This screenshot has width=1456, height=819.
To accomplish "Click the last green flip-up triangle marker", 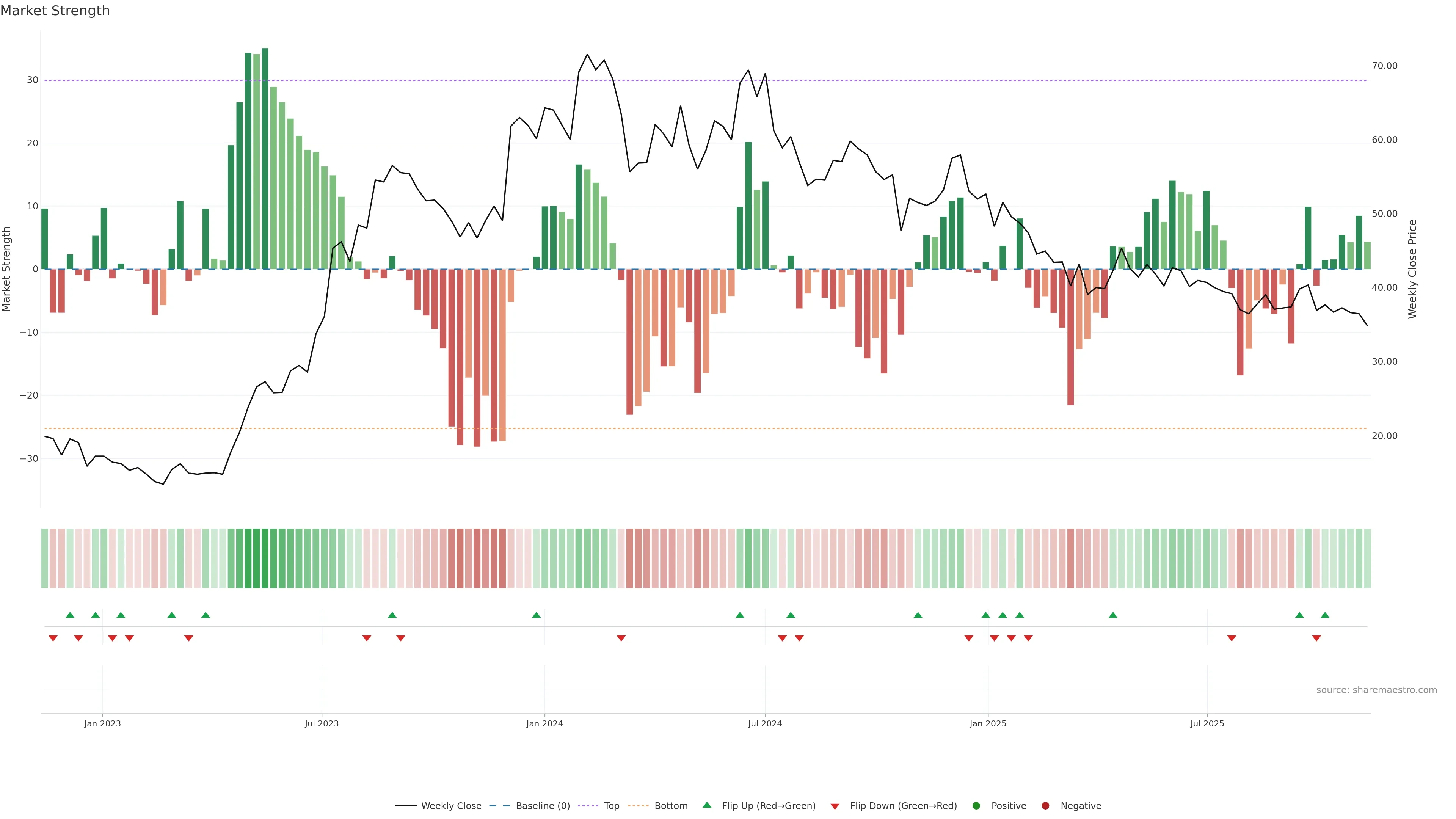I will point(1325,615).
